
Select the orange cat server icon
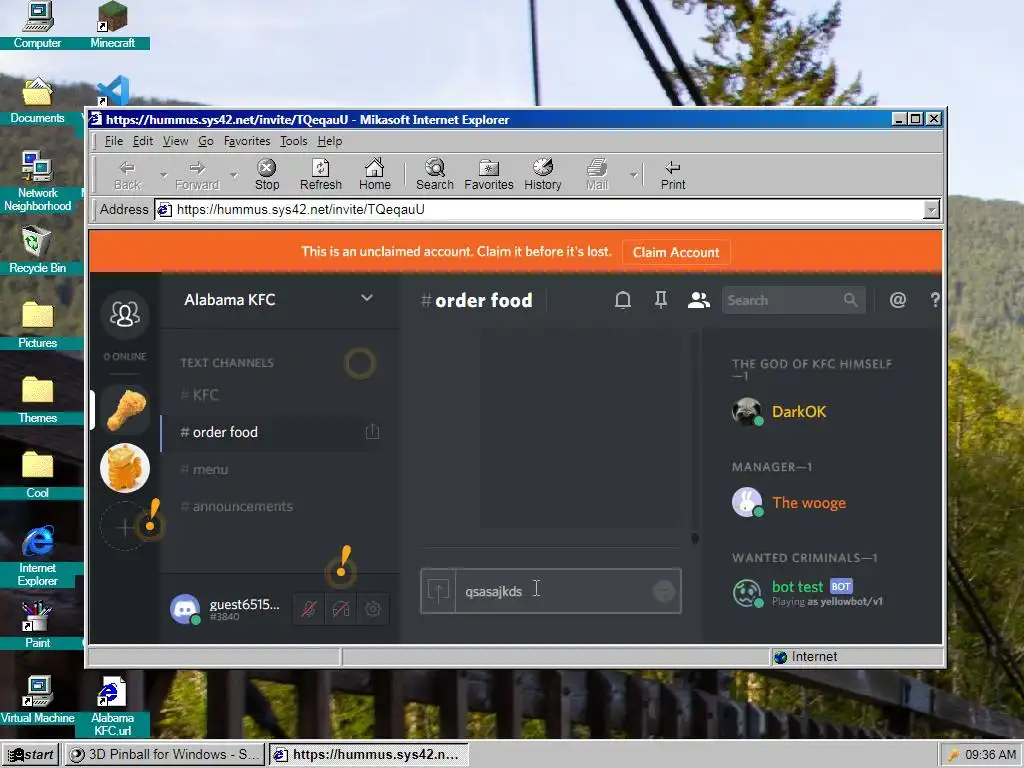pyautogui.click(x=125, y=468)
